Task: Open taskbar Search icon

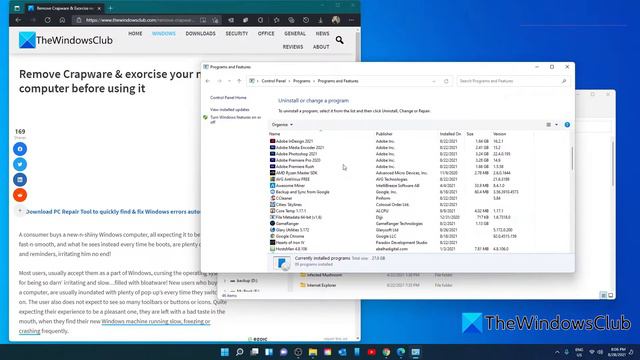Action: 240,352
